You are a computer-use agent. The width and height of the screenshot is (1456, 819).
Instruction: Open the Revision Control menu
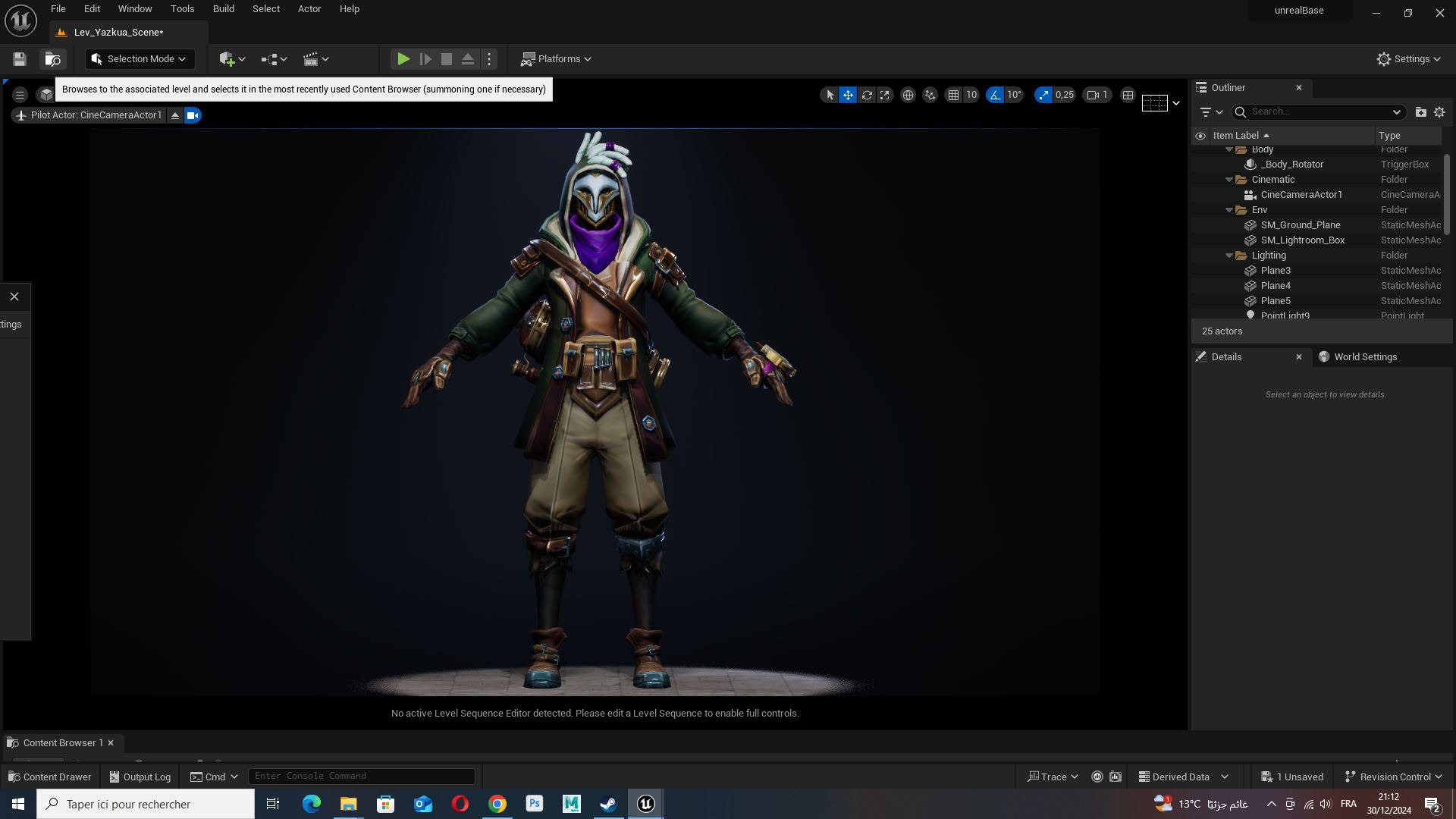[x=1394, y=777]
